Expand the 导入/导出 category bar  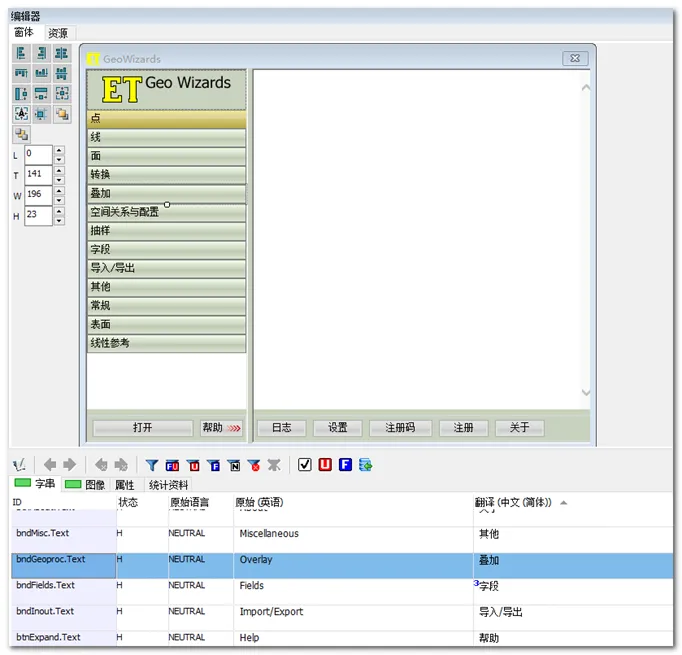click(167, 268)
